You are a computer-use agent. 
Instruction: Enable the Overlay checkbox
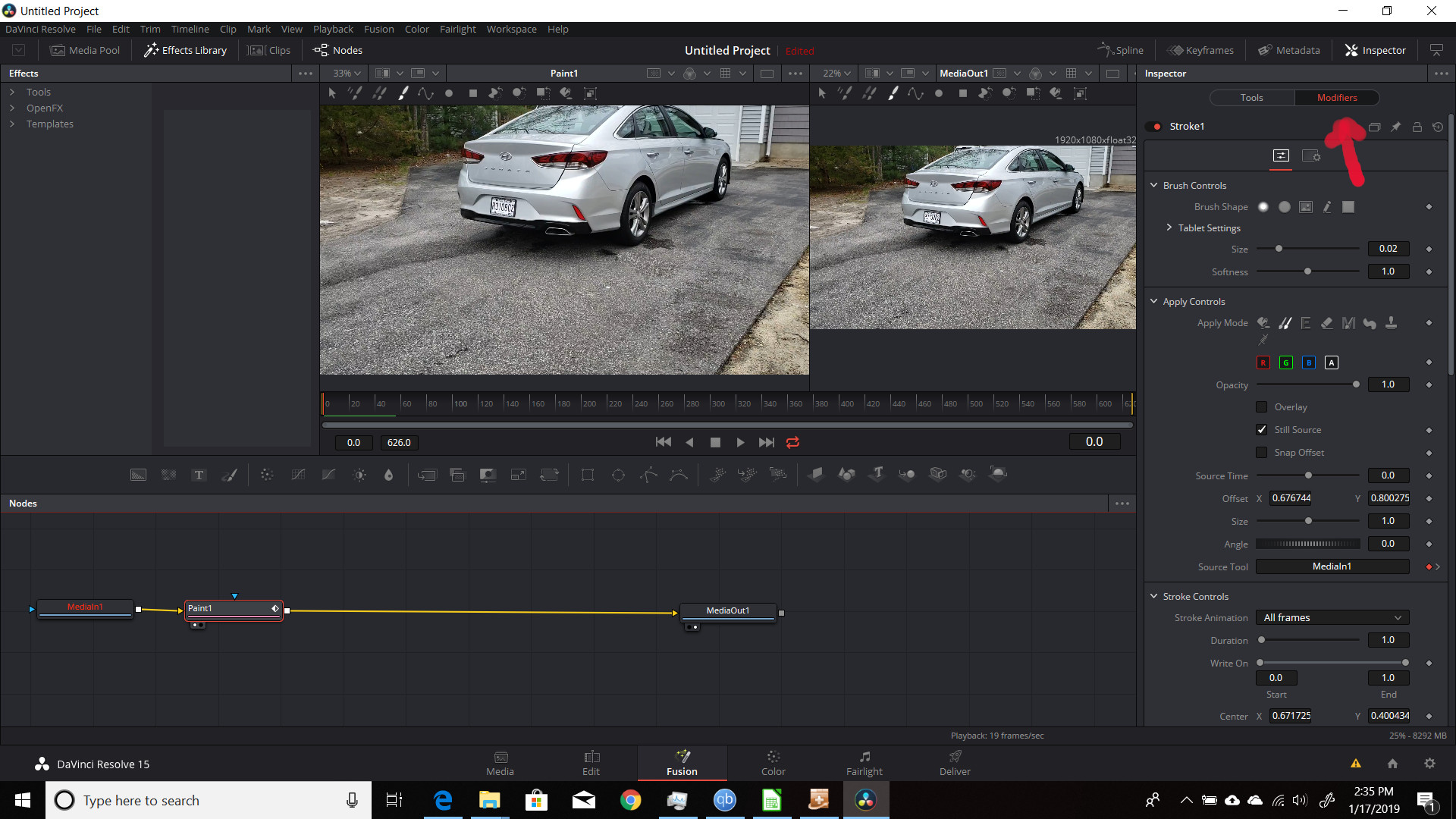[1262, 407]
